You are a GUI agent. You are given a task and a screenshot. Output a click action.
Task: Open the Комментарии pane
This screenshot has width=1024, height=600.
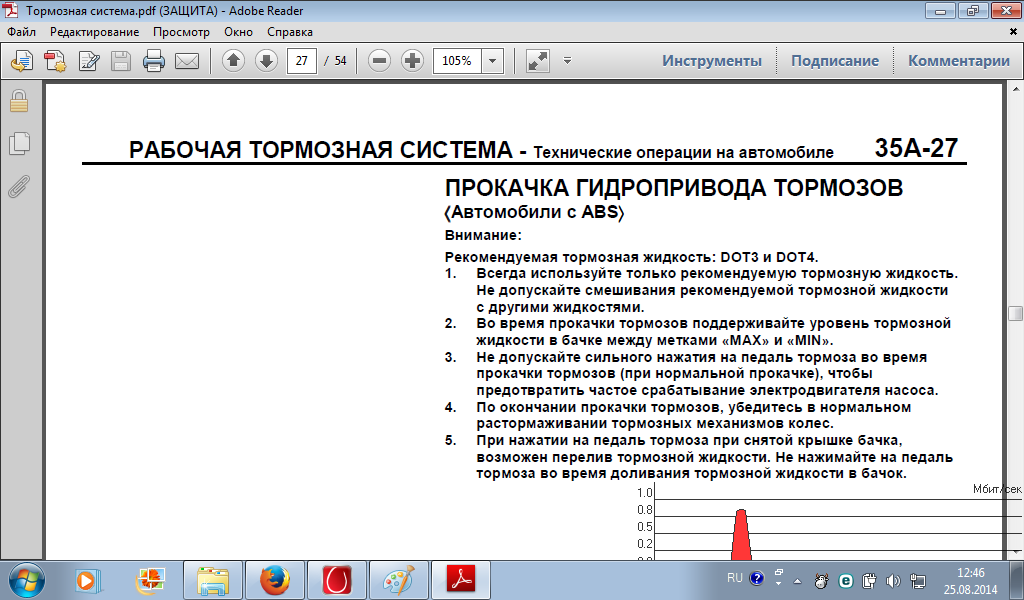(x=958, y=61)
